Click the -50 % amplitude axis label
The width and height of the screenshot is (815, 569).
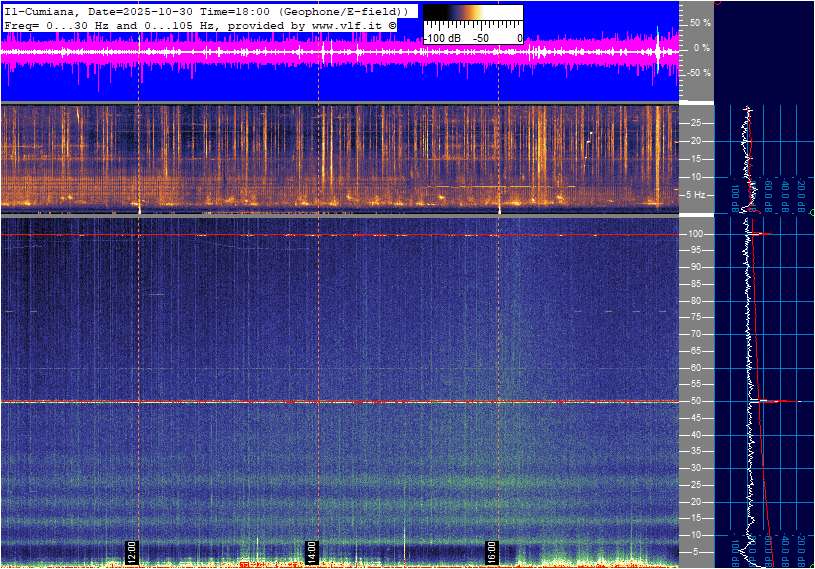coord(697,73)
